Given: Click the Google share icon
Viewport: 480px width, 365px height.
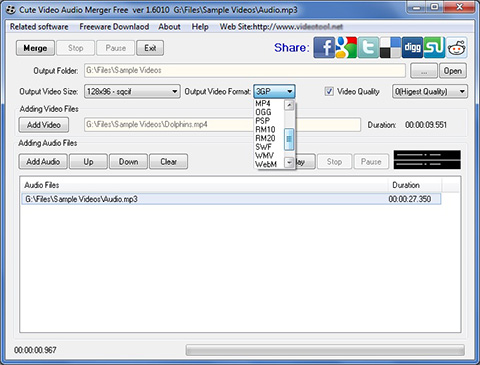Looking at the screenshot, I should (346, 48).
